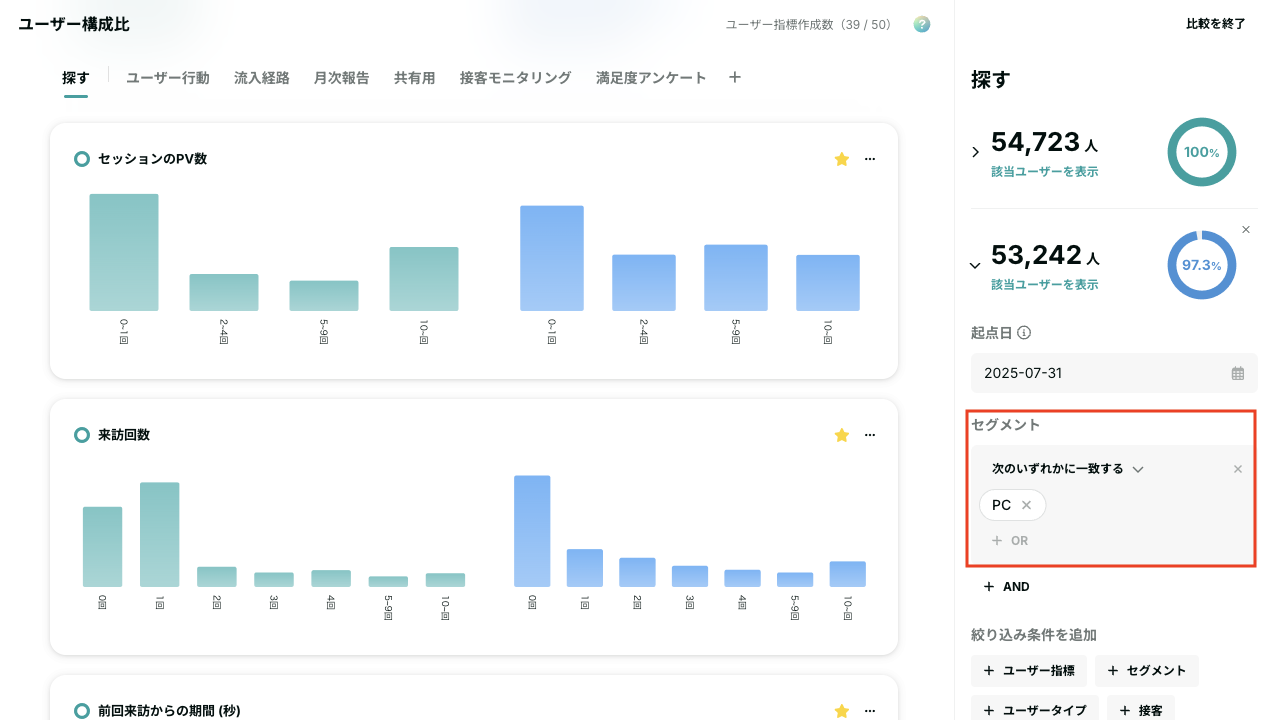The image size is (1268, 720).
Task: Open 次のいずれかに一致する dropdown
Action: (1067, 468)
